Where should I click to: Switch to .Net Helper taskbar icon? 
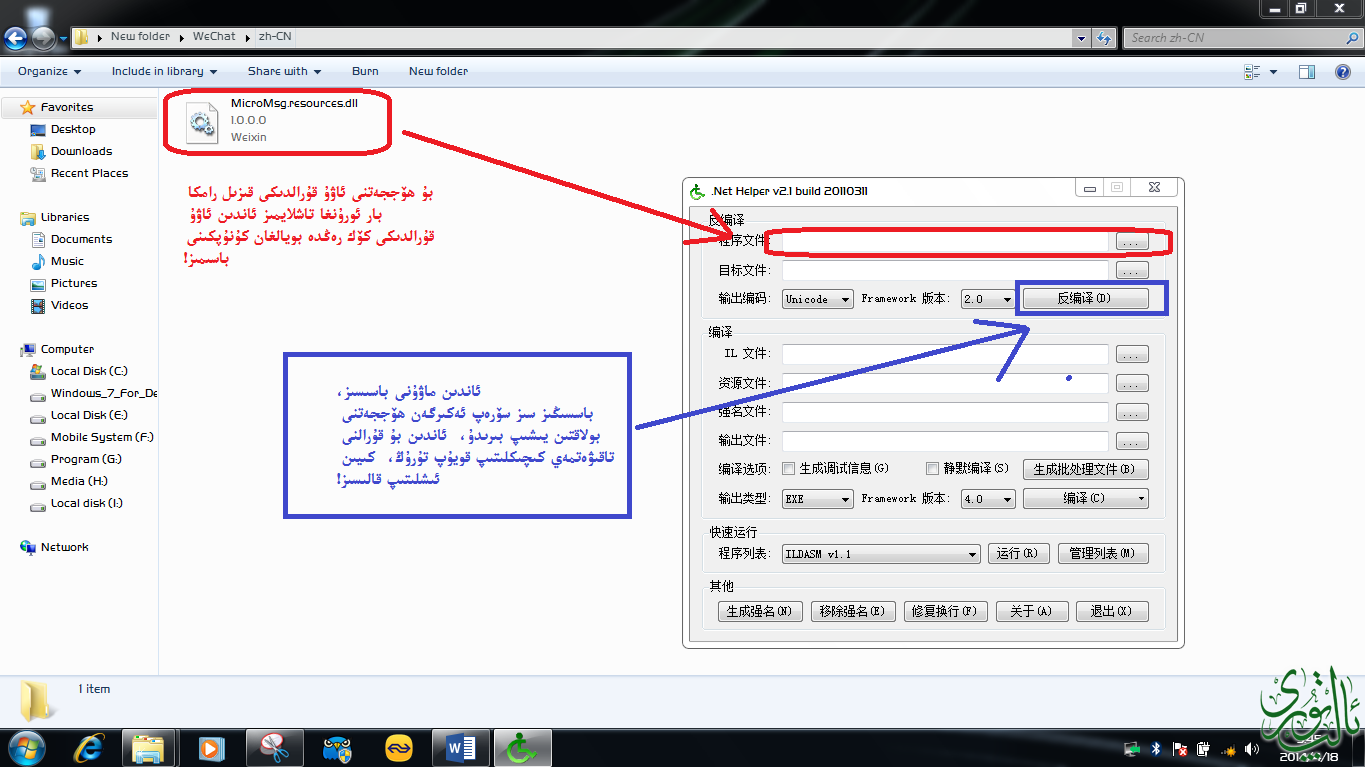click(x=522, y=747)
